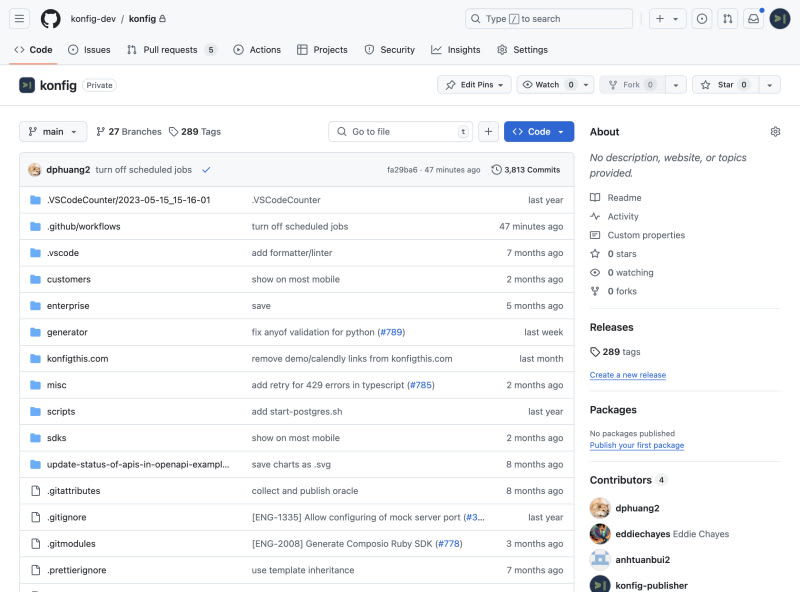Viewport: 800px width, 592px height.
Task: Open the generator folder
Action: (x=67, y=332)
